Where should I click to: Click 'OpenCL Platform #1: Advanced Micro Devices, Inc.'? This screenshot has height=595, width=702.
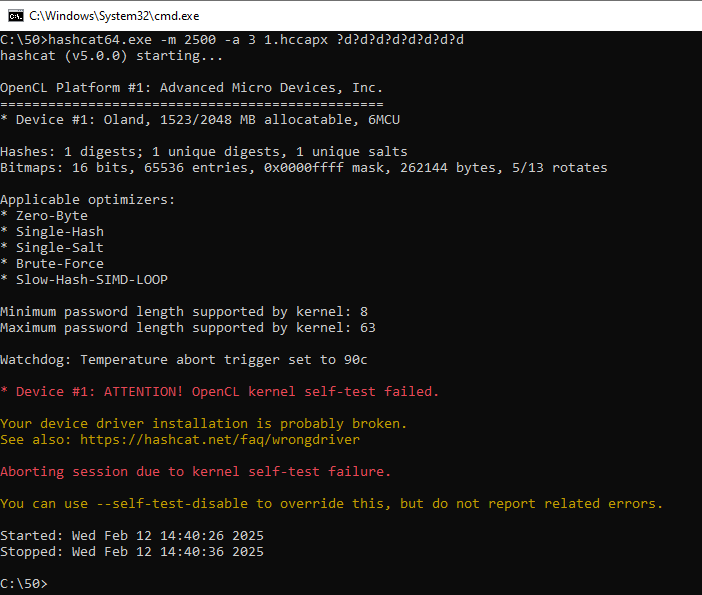coord(192,88)
